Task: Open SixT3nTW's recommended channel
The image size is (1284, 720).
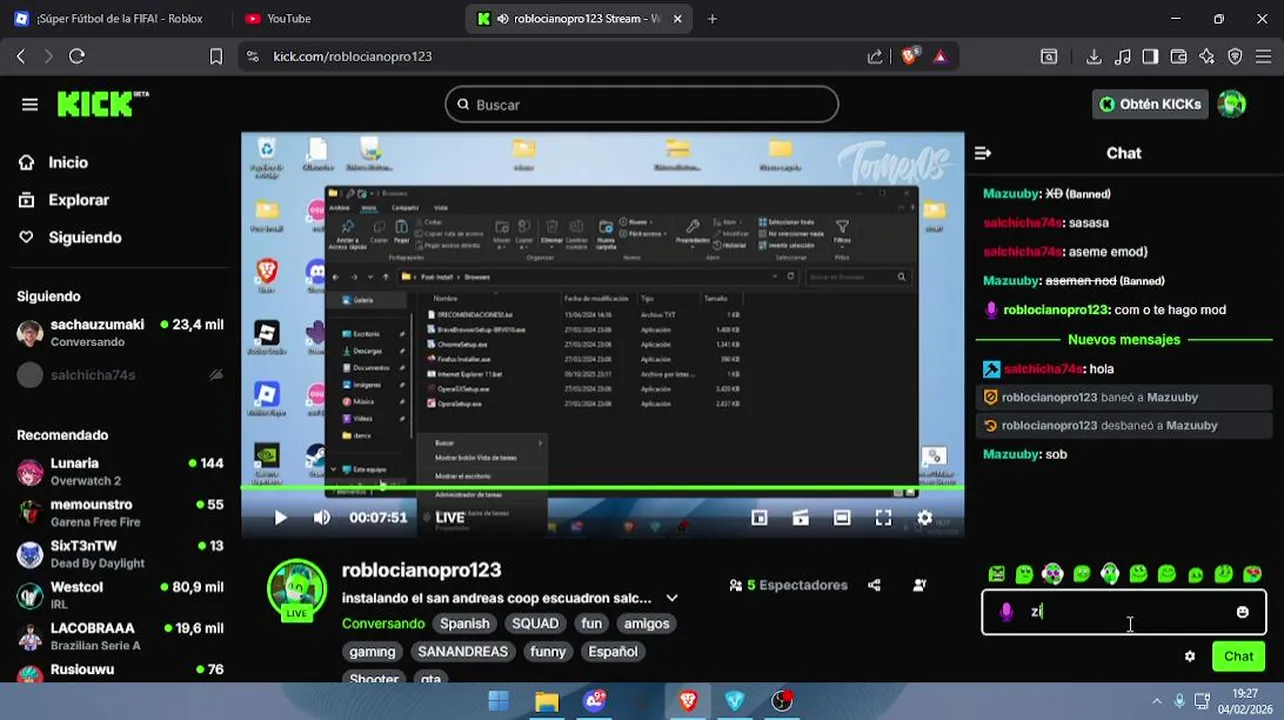Action: coord(120,553)
